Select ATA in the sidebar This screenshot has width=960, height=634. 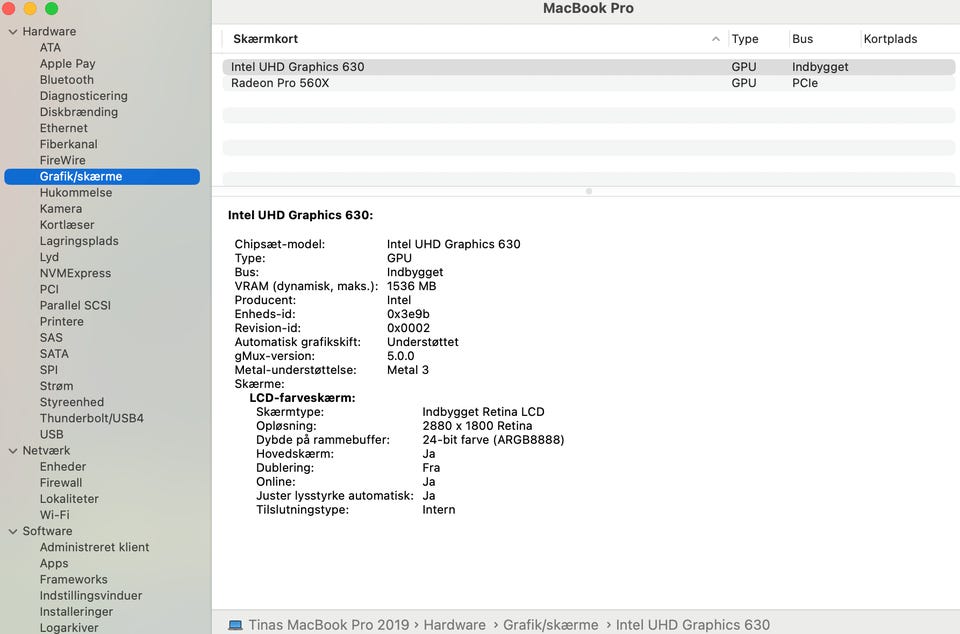coord(50,48)
